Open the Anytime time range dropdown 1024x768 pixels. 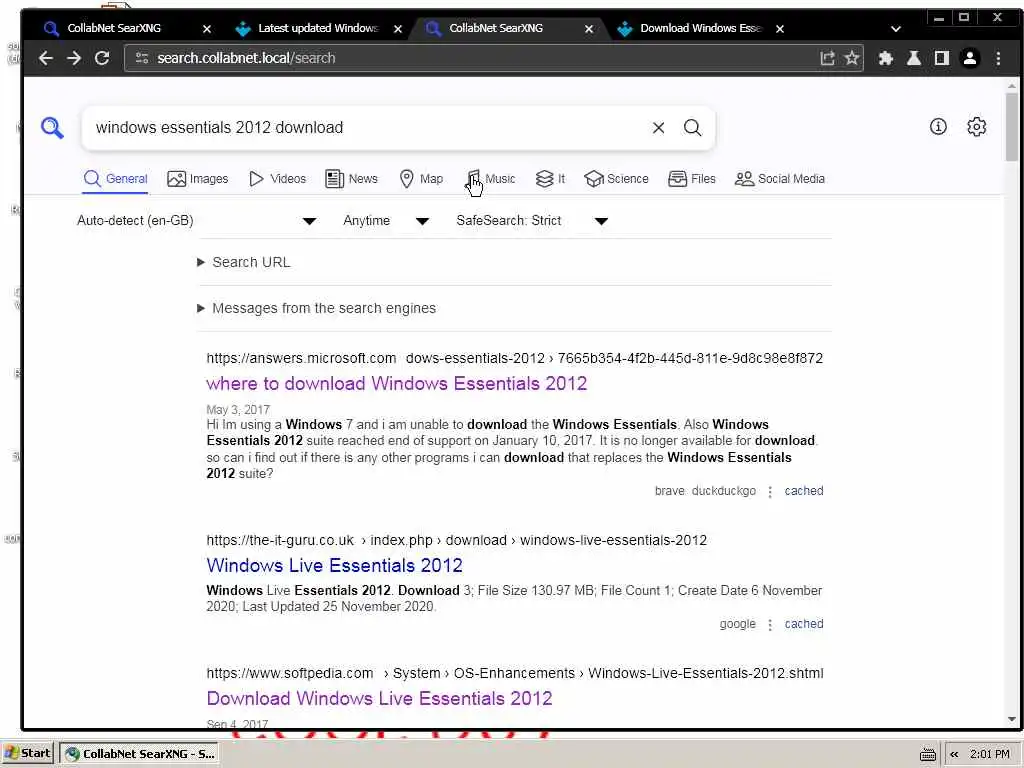point(386,221)
